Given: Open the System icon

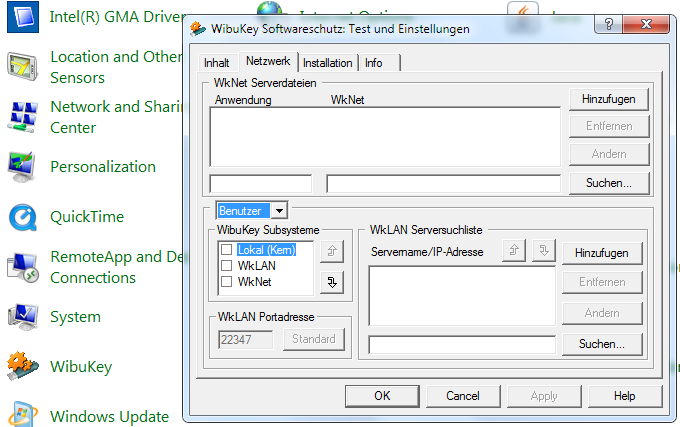Looking at the screenshot, I should [x=23, y=316].
